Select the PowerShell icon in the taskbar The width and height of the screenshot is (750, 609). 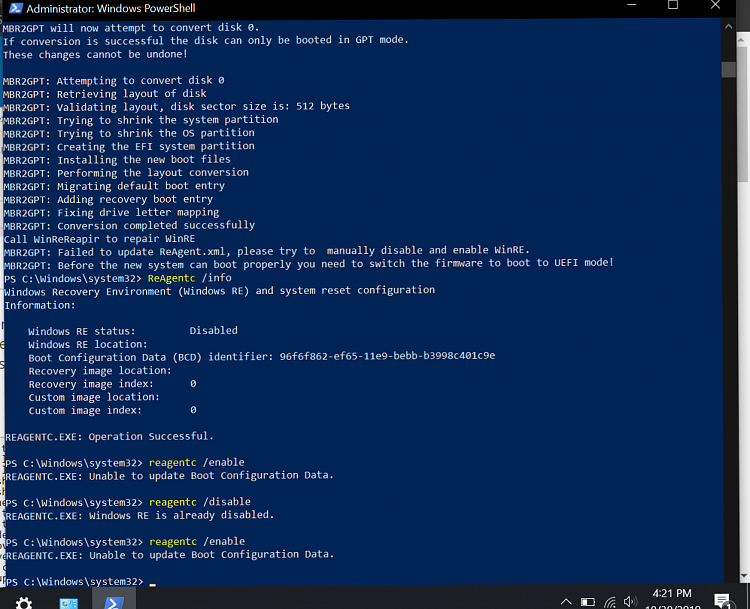[114, 601]
